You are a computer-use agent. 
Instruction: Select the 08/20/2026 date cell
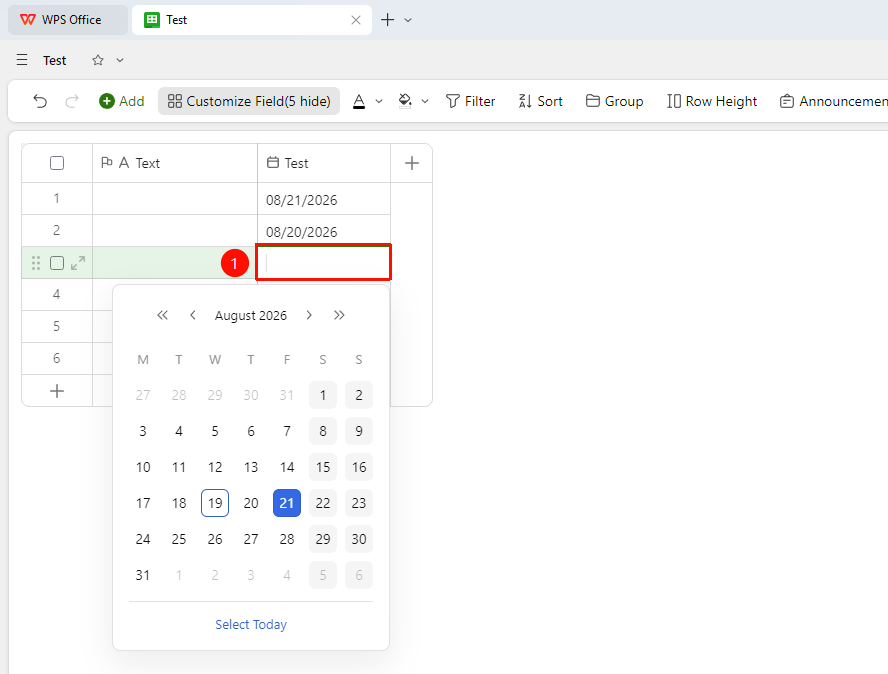(x=324, y=231)
